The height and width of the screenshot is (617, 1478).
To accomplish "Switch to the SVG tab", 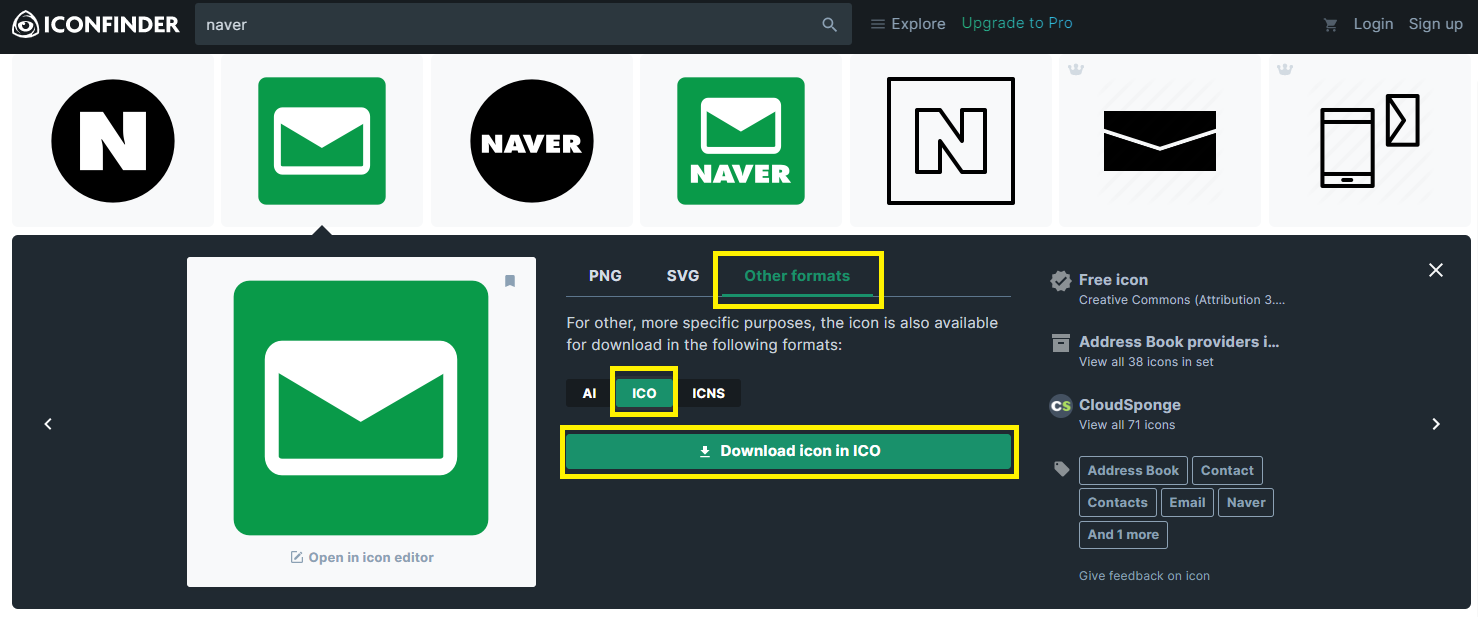I will pos(683,276).
